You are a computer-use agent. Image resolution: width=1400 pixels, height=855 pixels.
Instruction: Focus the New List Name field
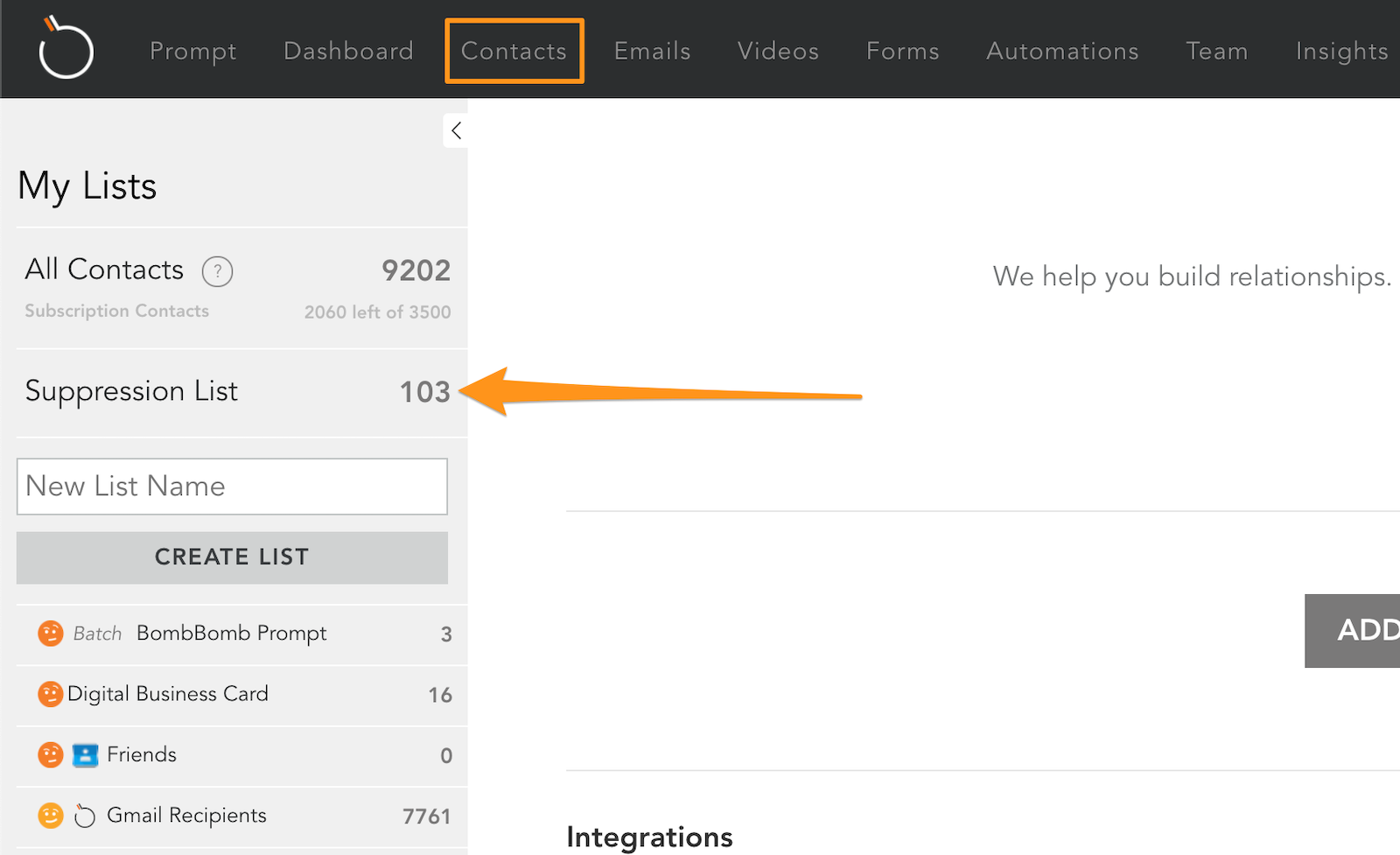(232, 487)
